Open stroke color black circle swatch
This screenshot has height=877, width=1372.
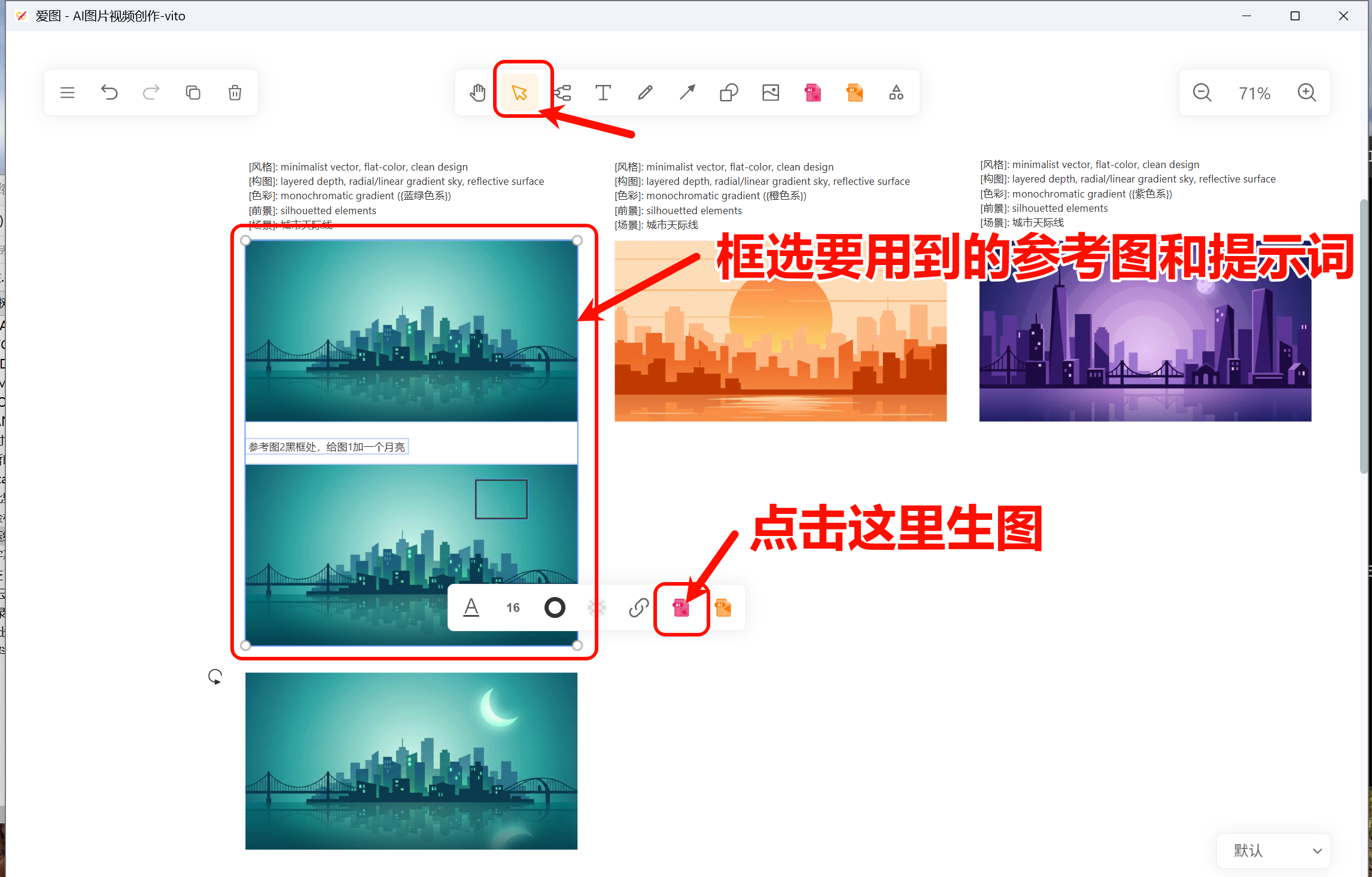555,608
